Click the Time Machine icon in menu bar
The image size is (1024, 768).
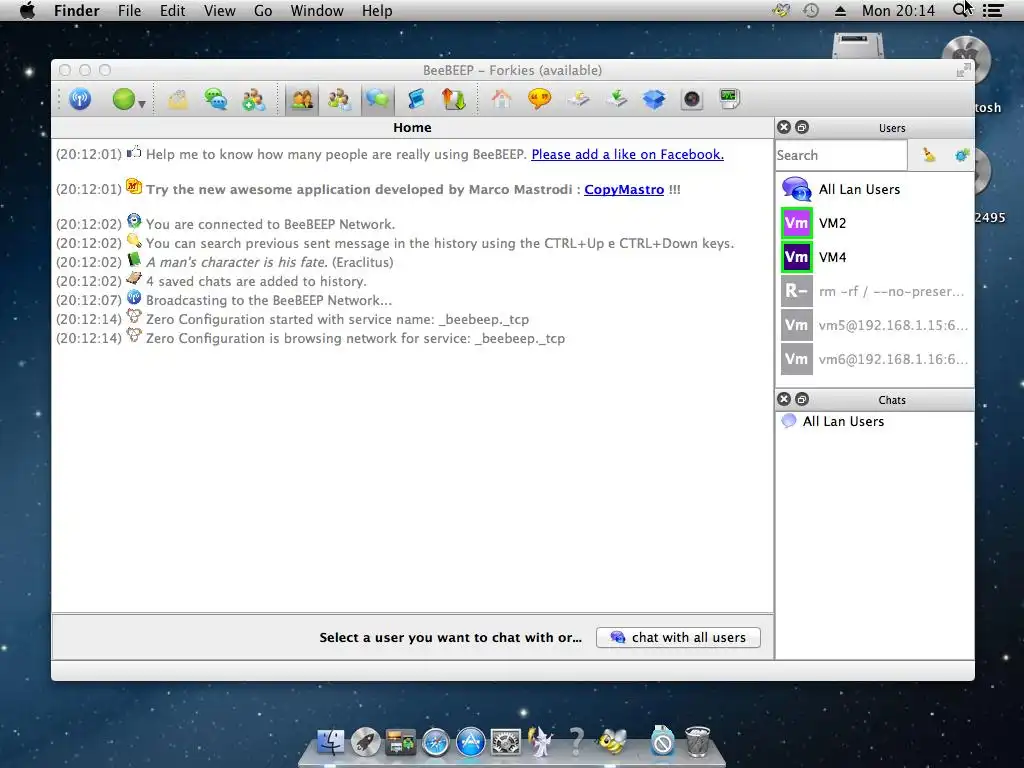pyautogui.click(x=811, y=10)
